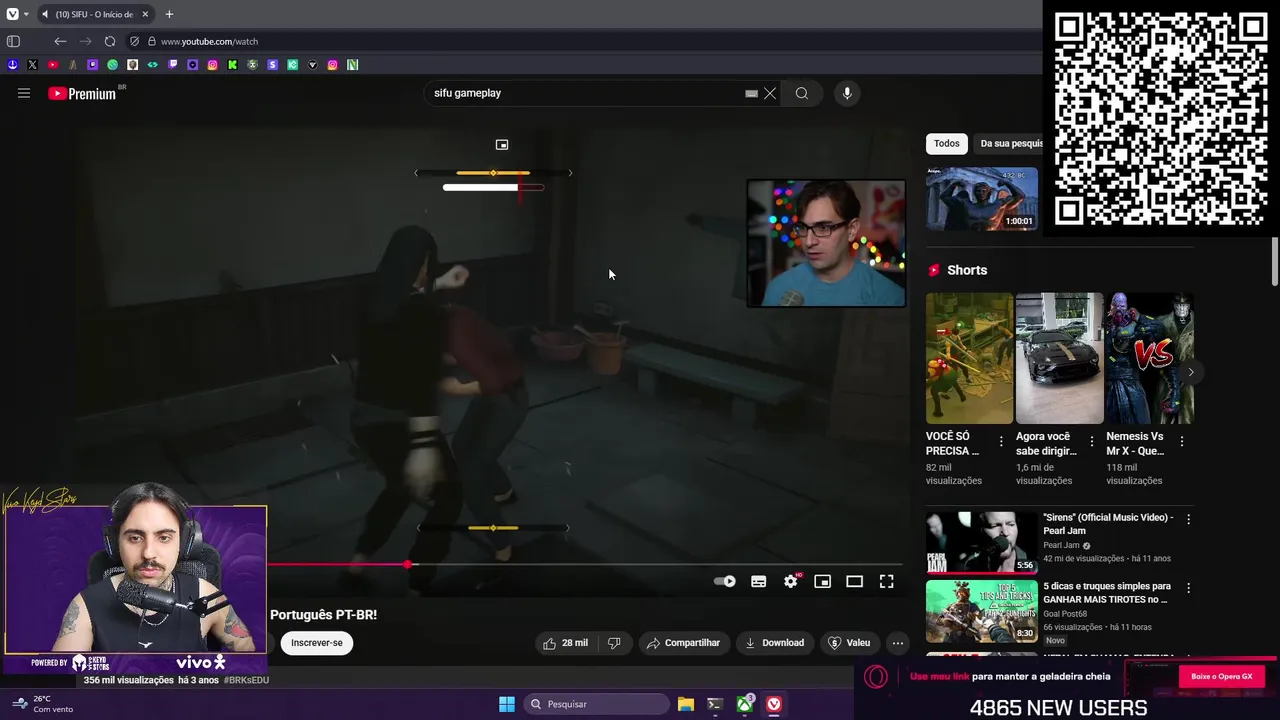Open video settings gear

pyautogui.click(x=791, y=581)
